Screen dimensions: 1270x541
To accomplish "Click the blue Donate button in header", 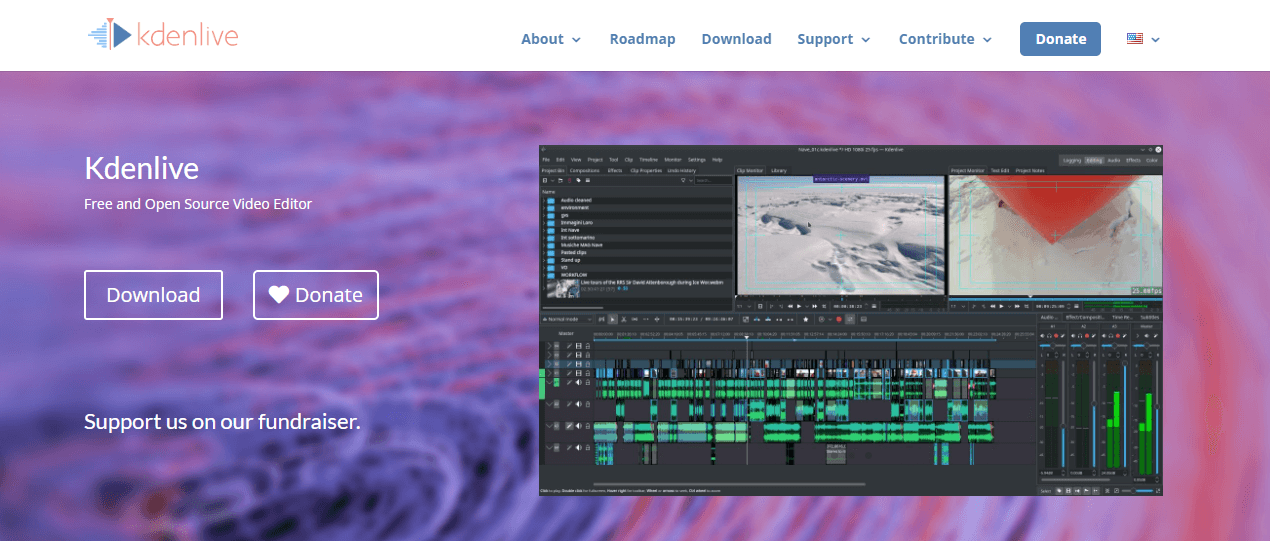I will pyautogui.click(x=1060, y=39).
